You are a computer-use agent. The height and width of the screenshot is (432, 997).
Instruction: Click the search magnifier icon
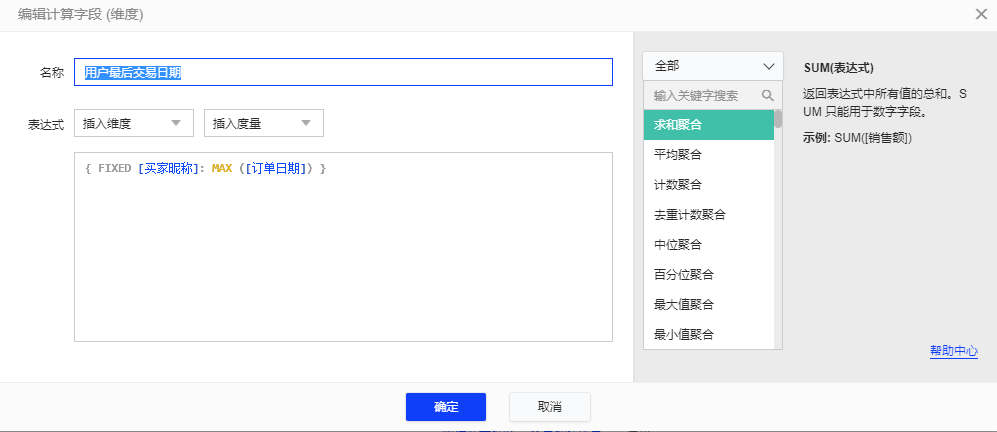[768, 96]
